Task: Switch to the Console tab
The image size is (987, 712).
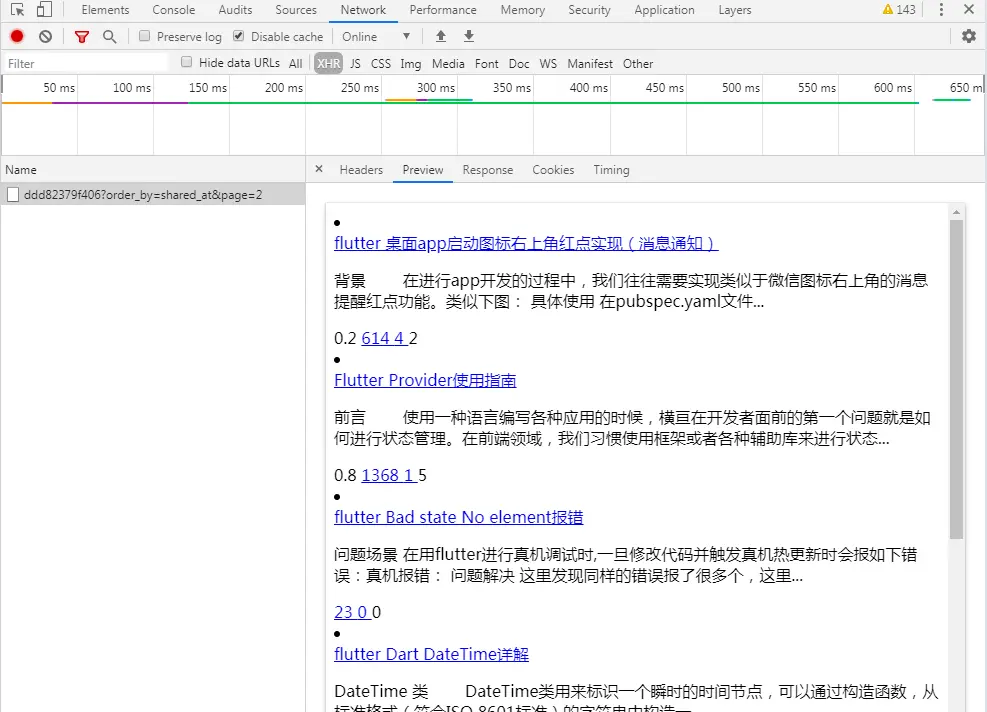Action: click(174, 10)
